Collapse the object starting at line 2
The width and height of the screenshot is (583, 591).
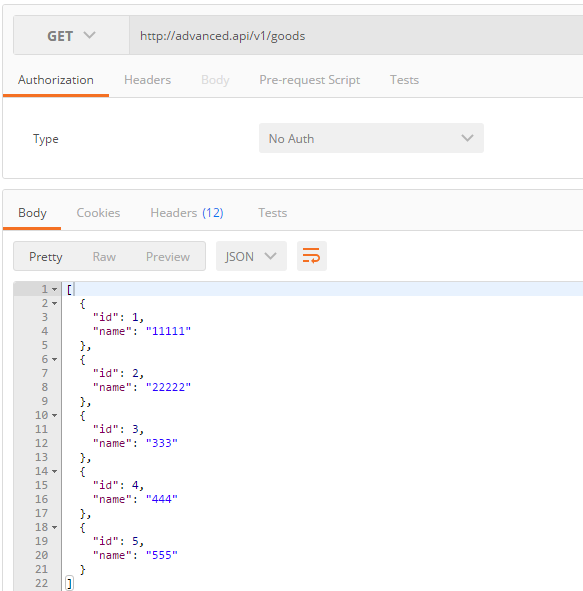[55, 303]
